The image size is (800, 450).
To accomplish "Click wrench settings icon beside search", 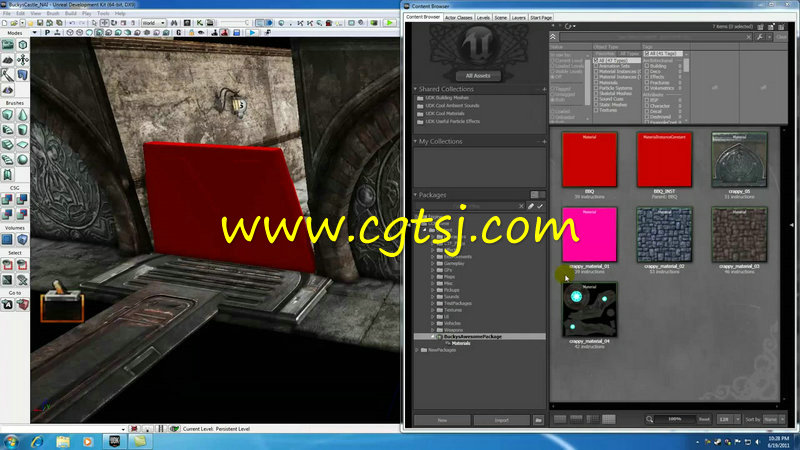I will point(760,37).
